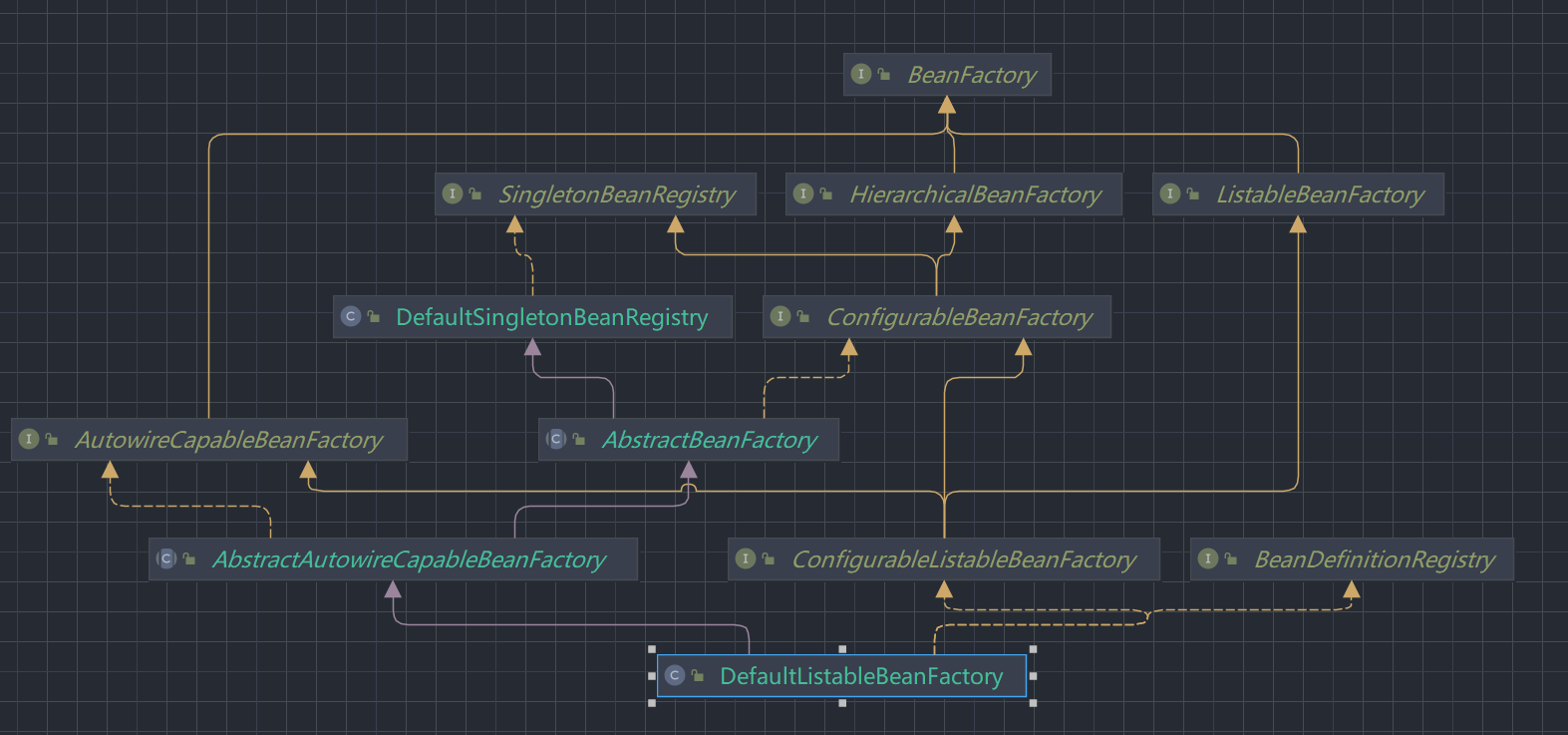Click the lock icon beside AutowireCapableBeanFactory
This screenshot has height=735, width=1568.
point(52,439)
